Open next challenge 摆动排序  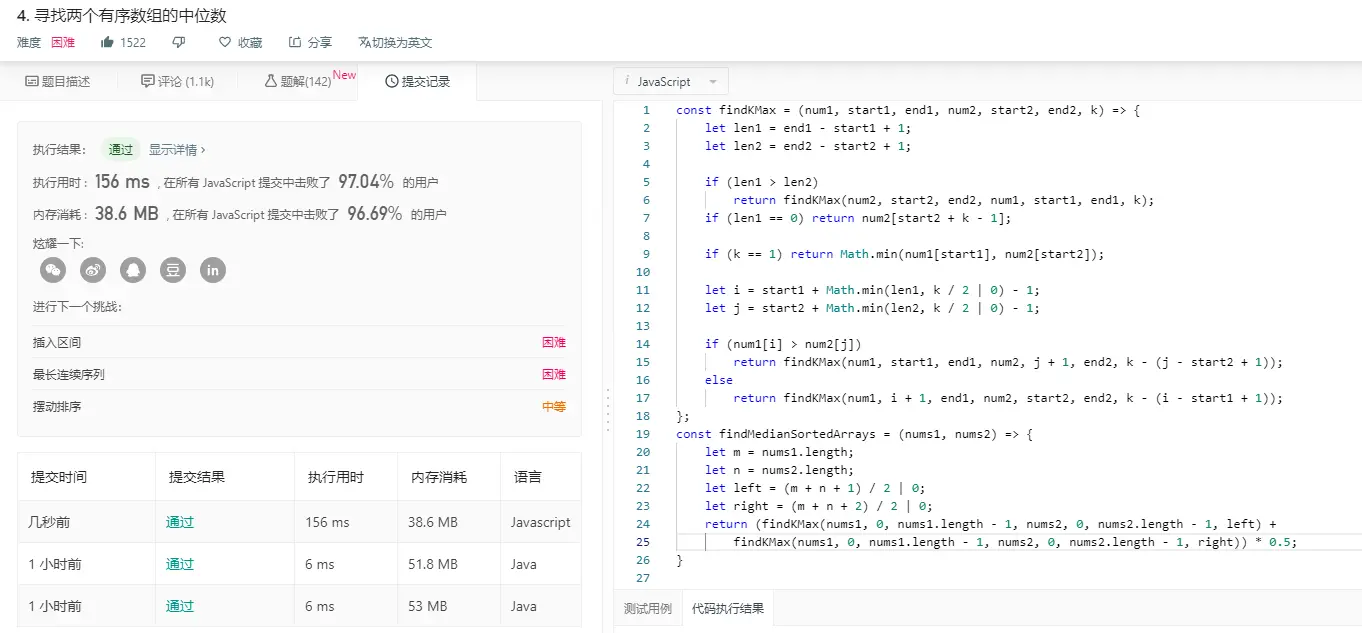57,406
